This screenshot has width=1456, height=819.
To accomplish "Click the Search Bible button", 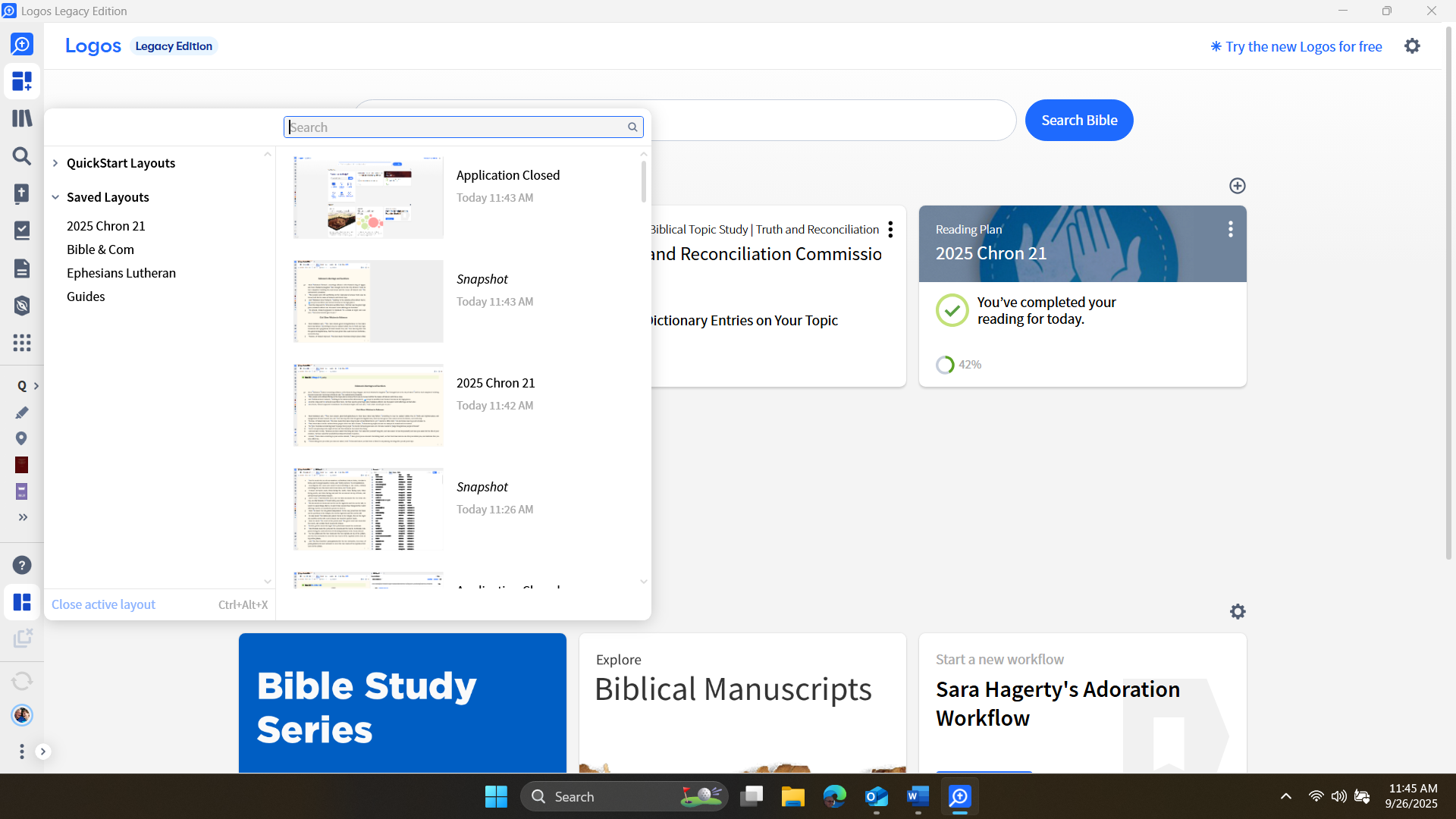I will (1079, 120).
